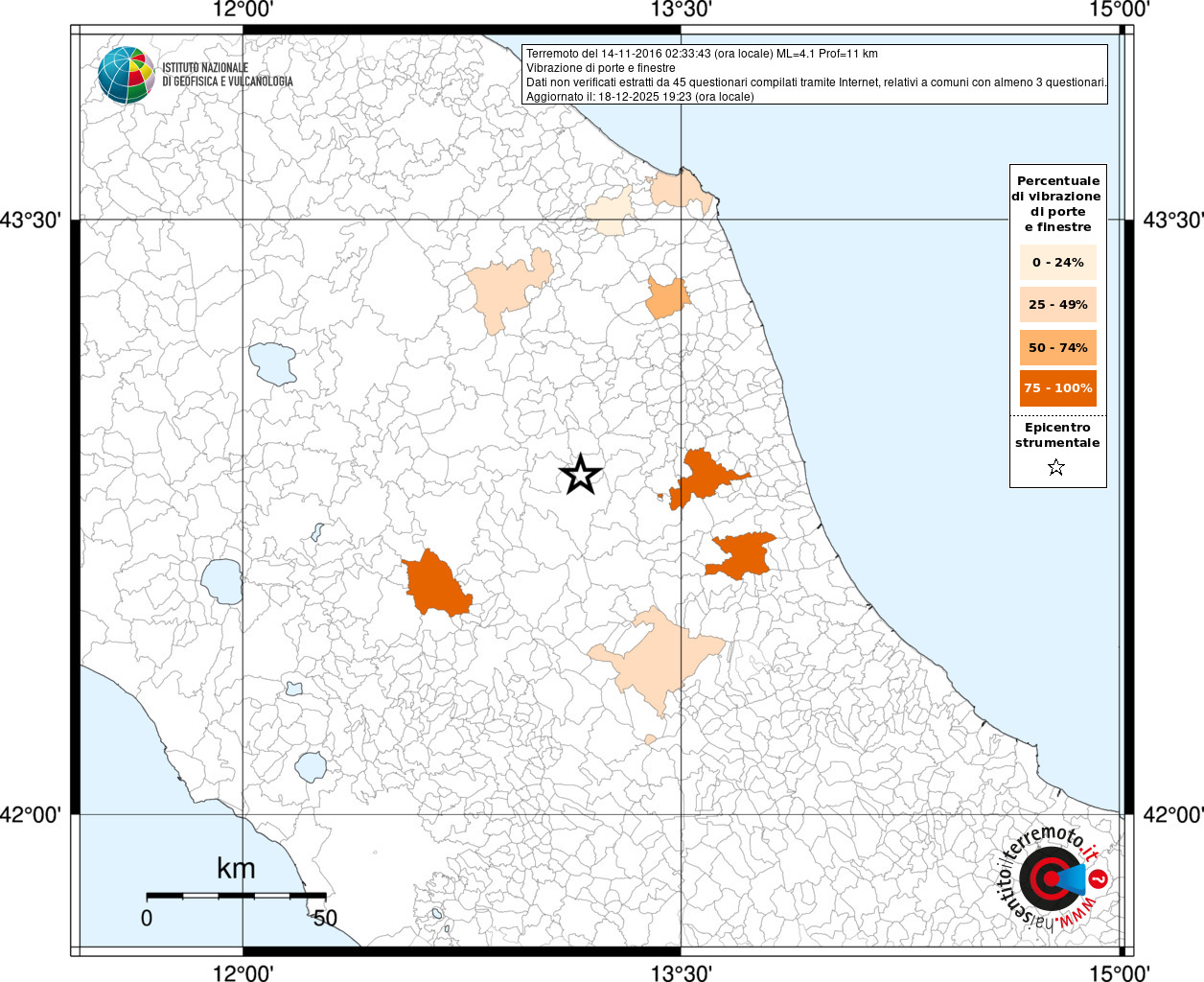Screen dimensions: 1204x982
Task: Click the scale bar '0' label
Action: (x=147, y=918)
